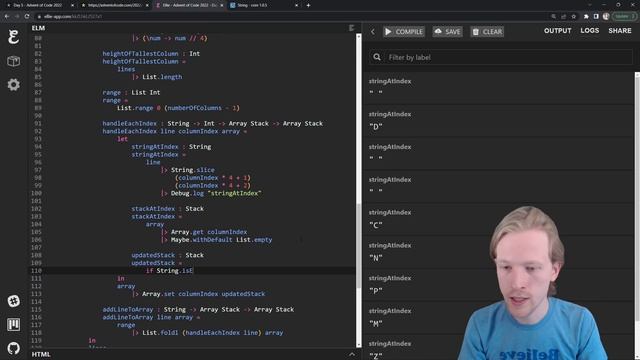This screenshot has height=360, width=640.
Task: Click the zoom magnifier icon in address bar
Action: point(553,16)
